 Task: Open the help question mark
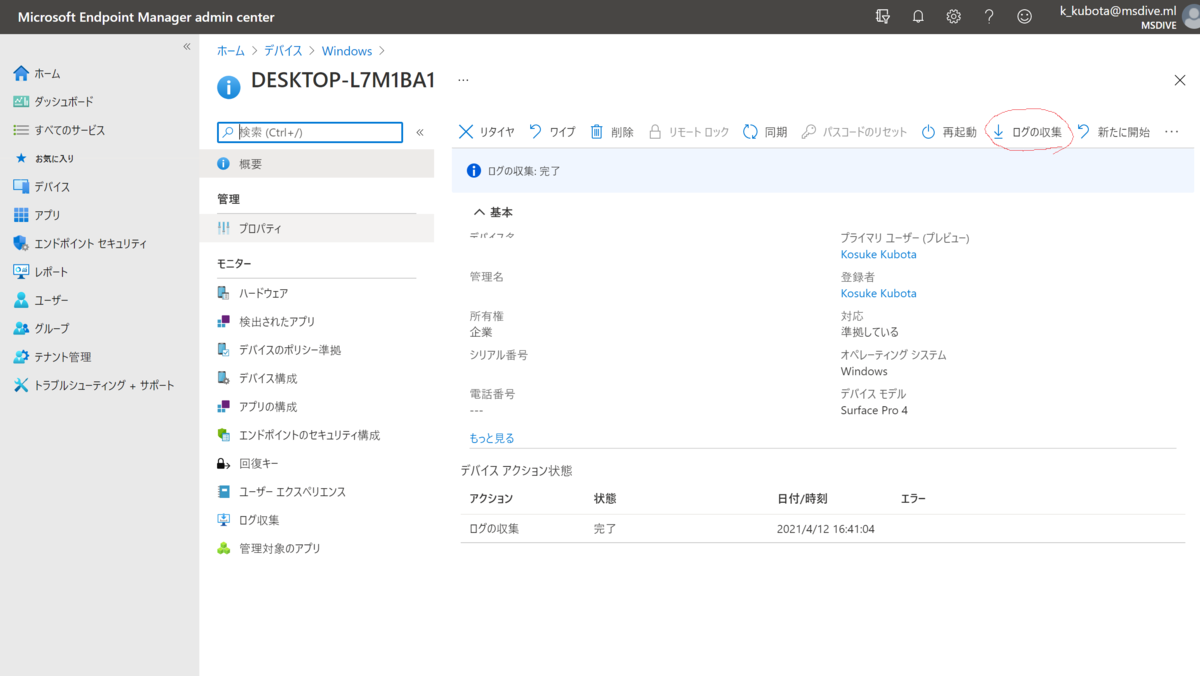[x=989, y=16]
